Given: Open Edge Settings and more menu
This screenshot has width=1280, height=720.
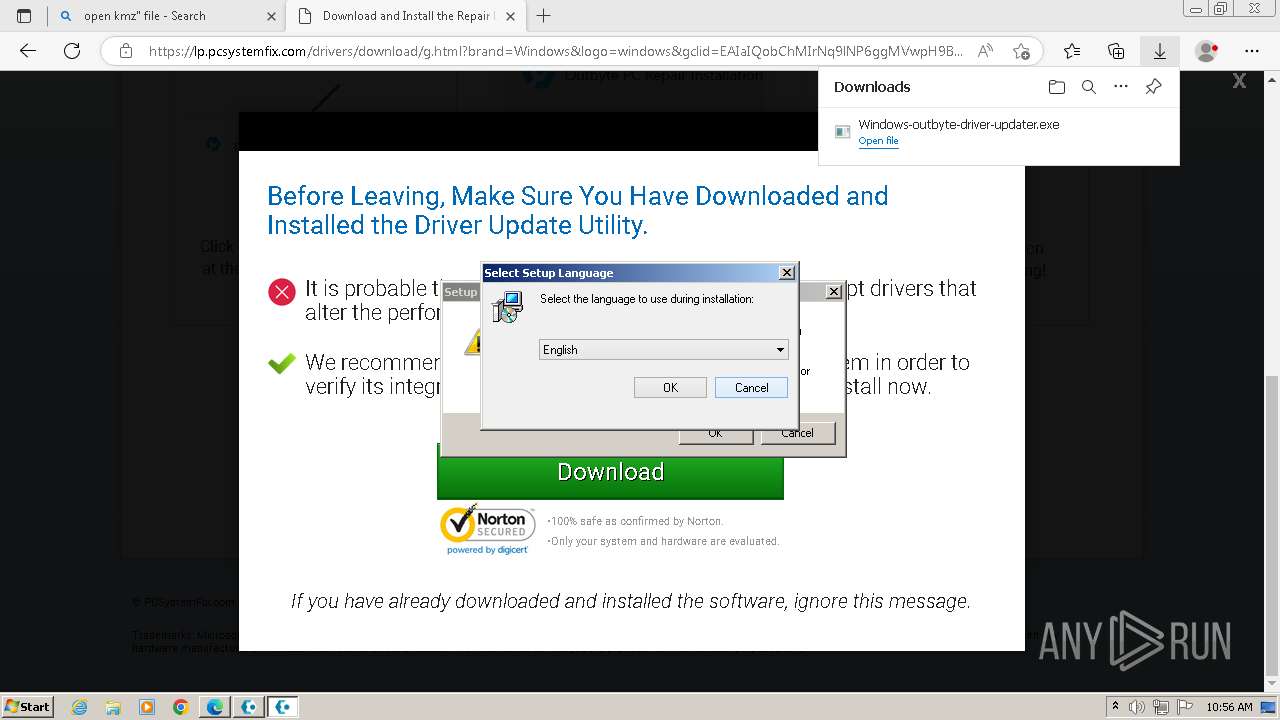Looking at the screenshot, I should pyautogui.click(x=1252, y=51).
